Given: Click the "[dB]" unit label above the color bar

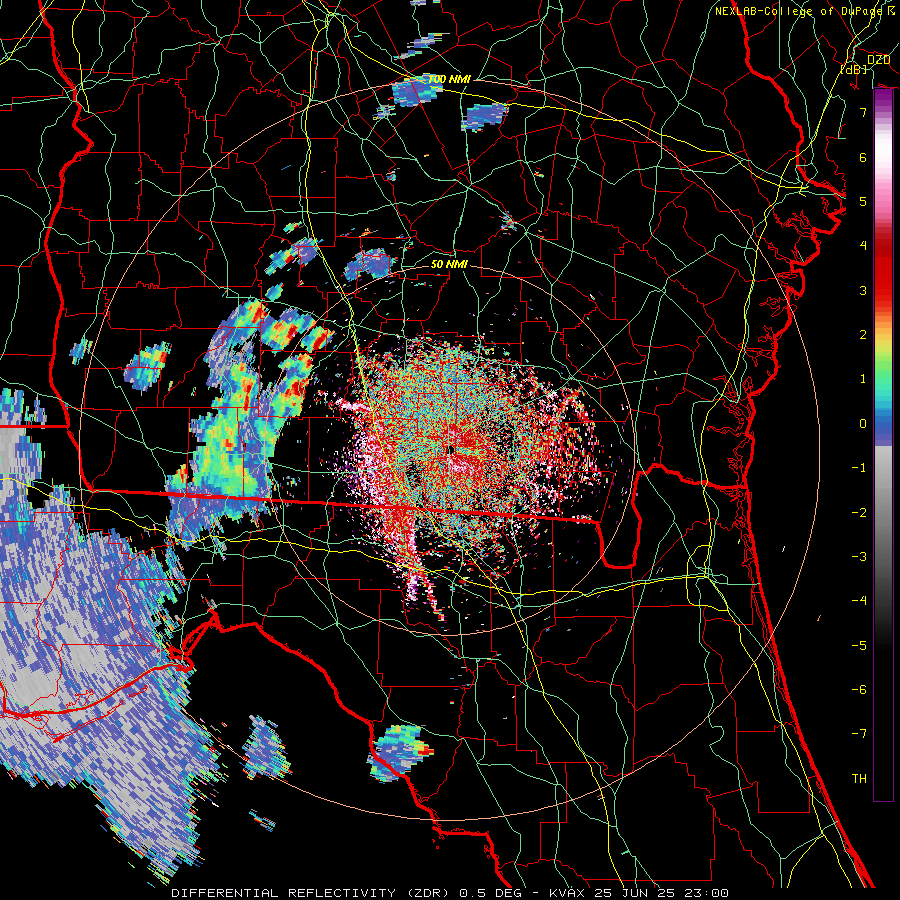Looking at the screenshot, I should point(854,69).
